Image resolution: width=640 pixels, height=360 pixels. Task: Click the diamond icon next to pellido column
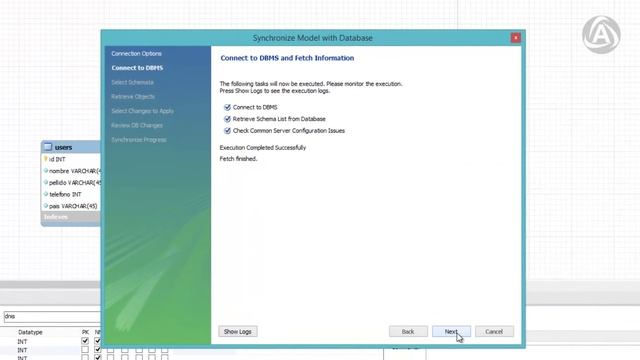coord(46,182)
